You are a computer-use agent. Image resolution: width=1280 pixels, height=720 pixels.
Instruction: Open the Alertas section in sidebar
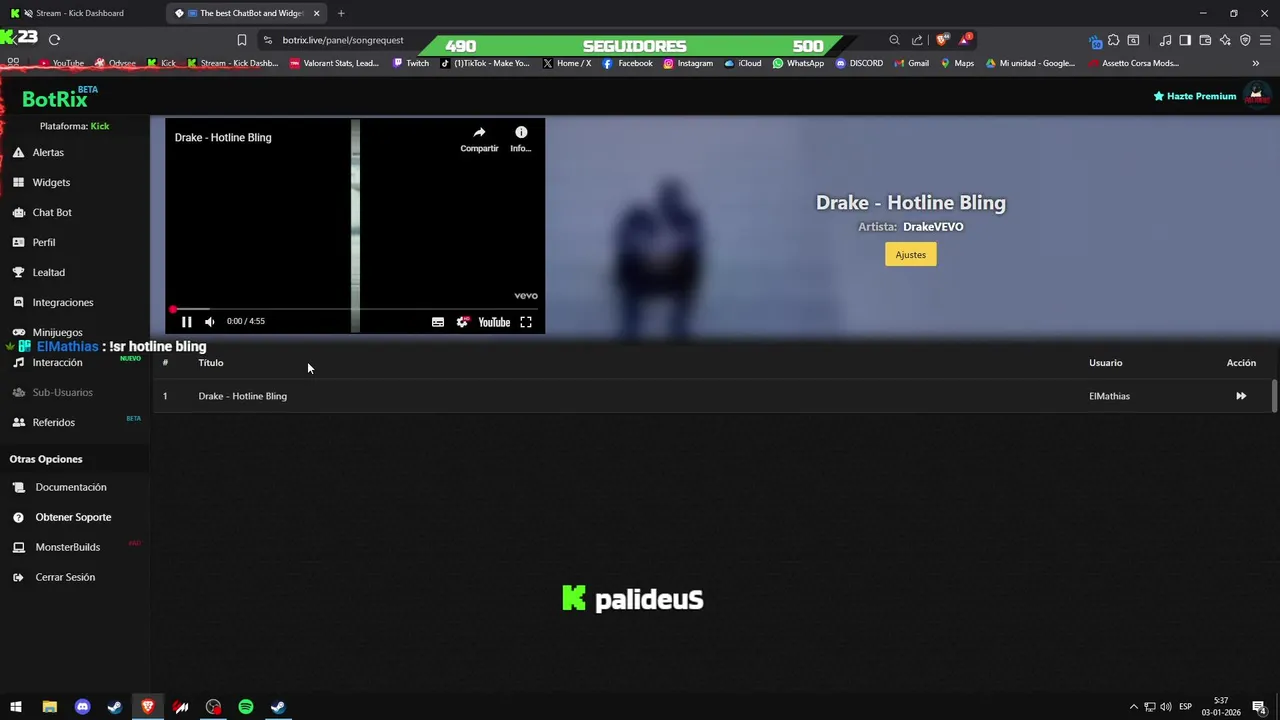[48, 152]
